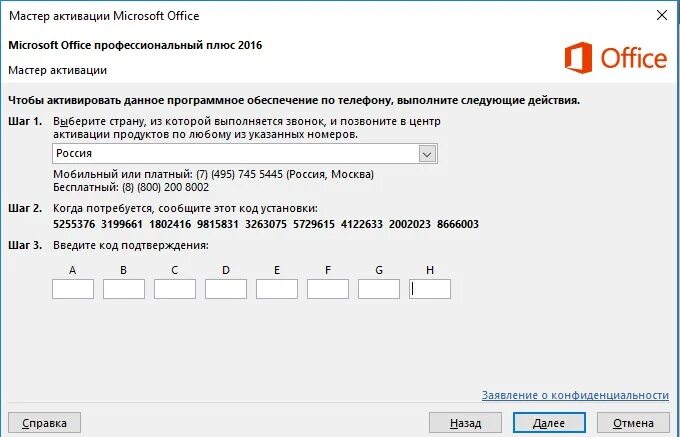Focus confirmation code field H

point(430,289)
